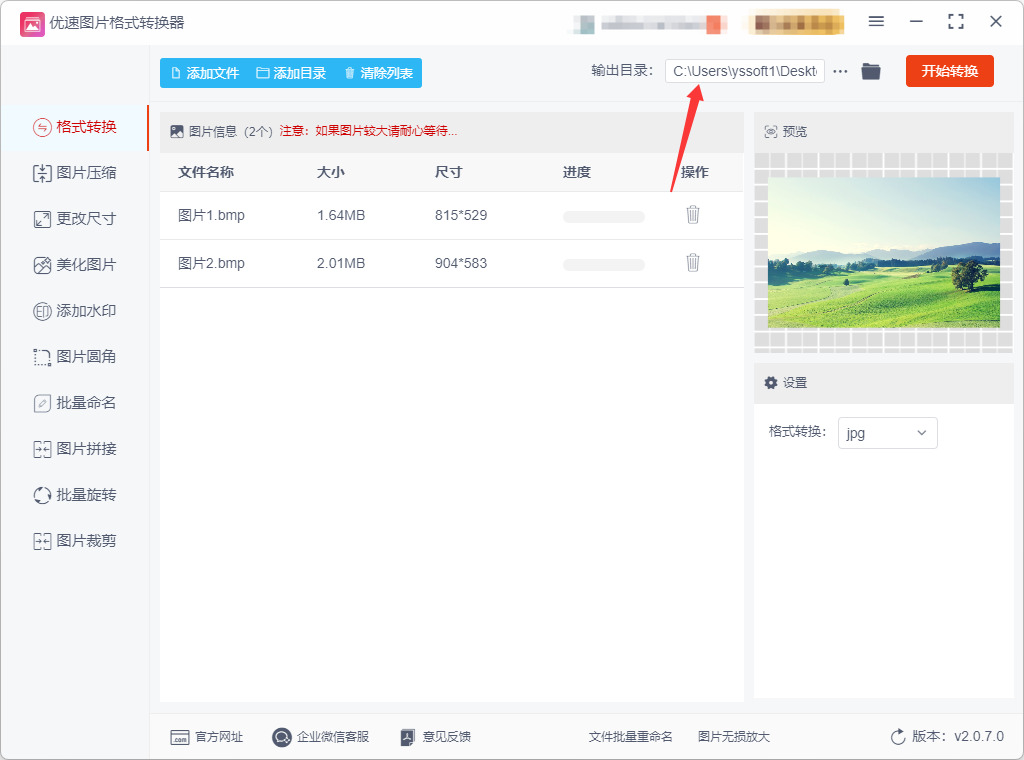
Task: Select 图片圆角 rounded corners tool
Action: pos(75,356)
